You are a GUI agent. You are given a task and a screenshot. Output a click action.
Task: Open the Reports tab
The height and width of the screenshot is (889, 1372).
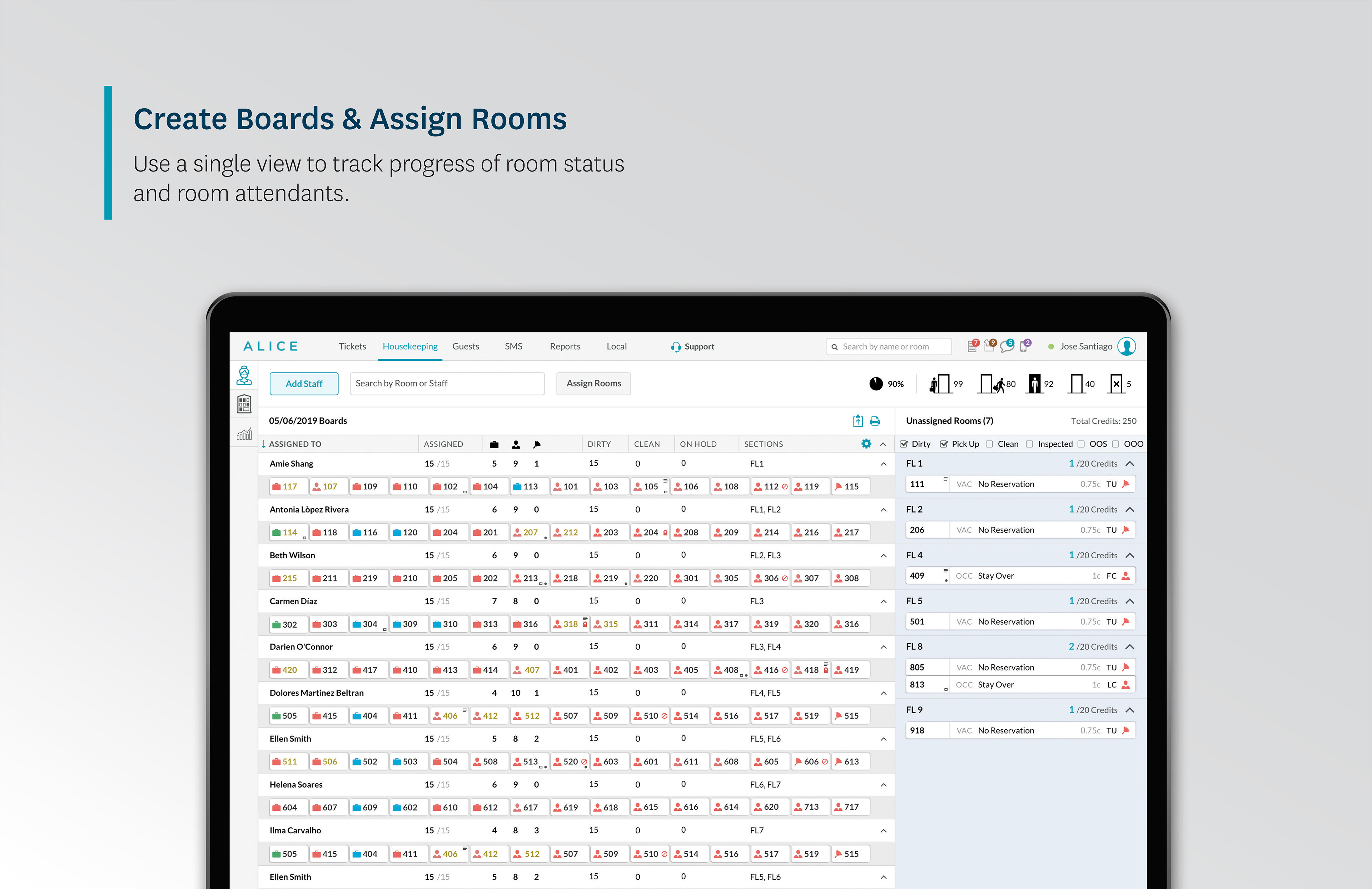pos(565,346)
